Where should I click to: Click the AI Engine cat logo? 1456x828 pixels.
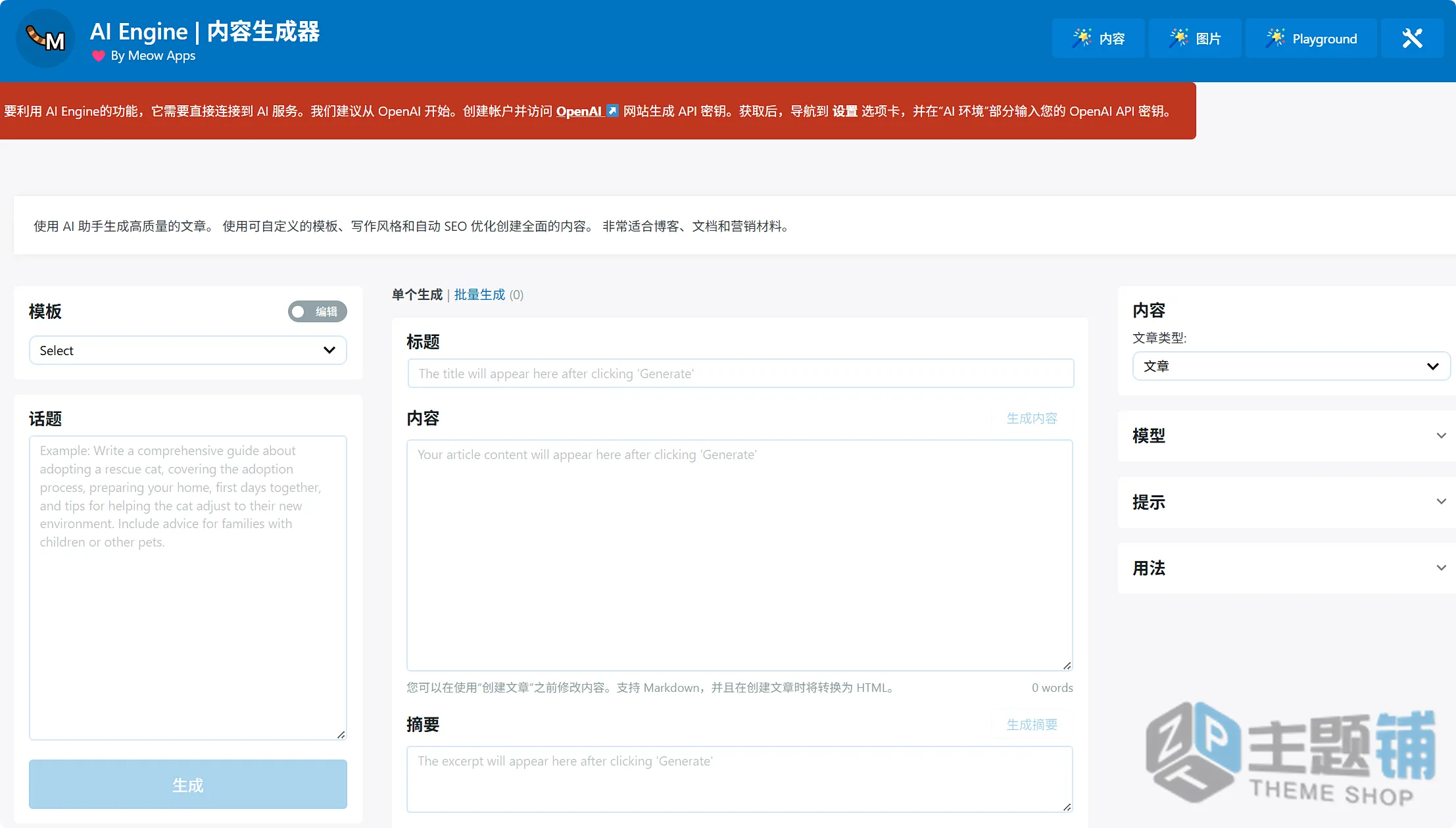point(45,39)
